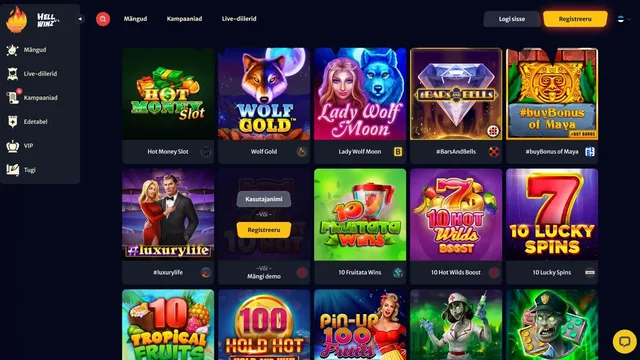This screenshot has width=640, height=360.
Task: Open the Wolf Gold game thumbnail
Action: (x=264, y=94)
